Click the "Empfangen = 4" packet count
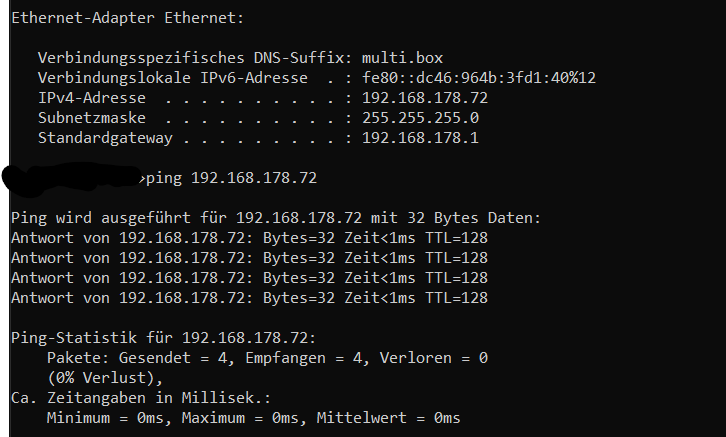This screenshot has width=726, height=437. [298, 358]
